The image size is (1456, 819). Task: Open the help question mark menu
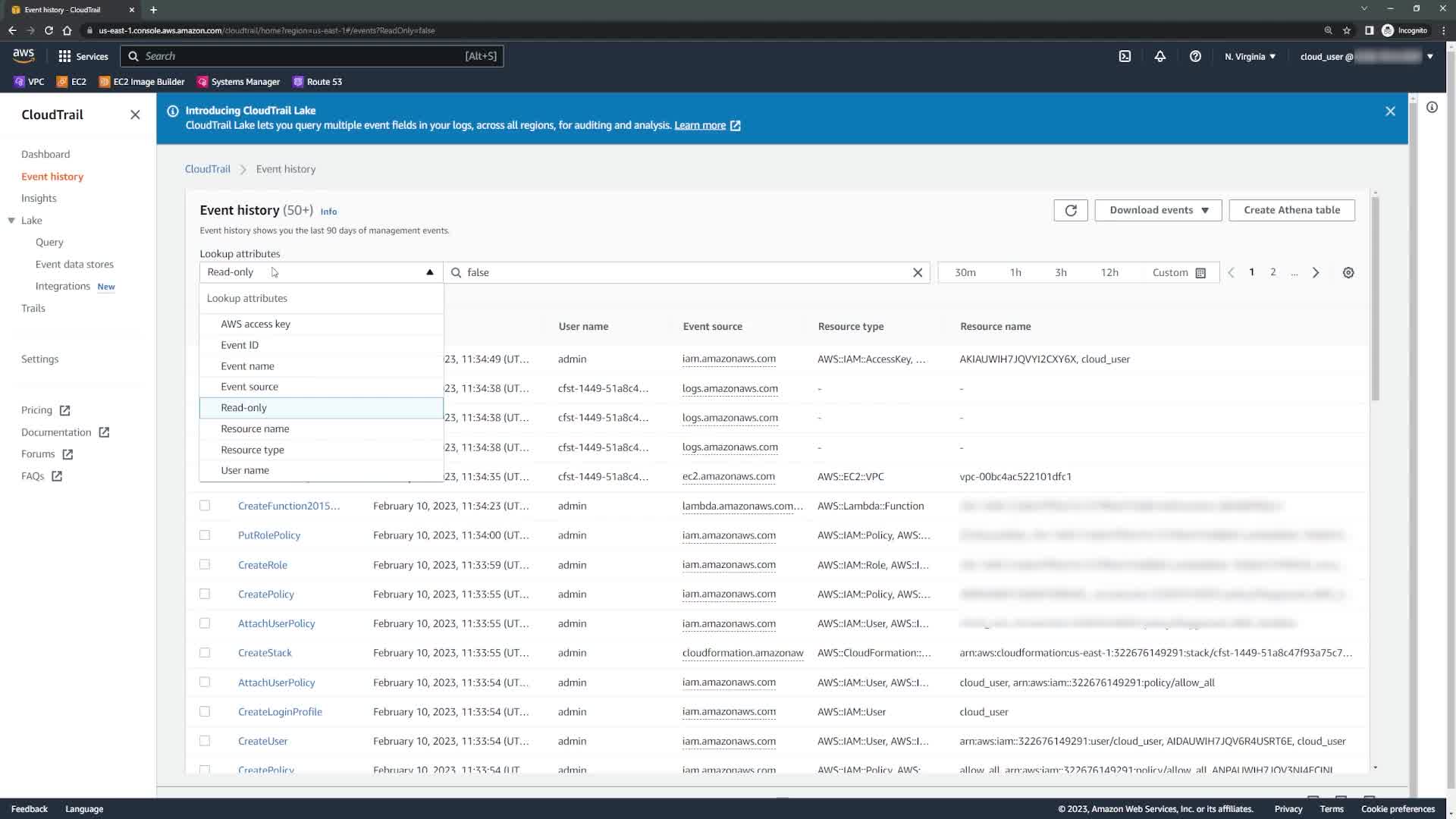click(x=1195, y=56)
